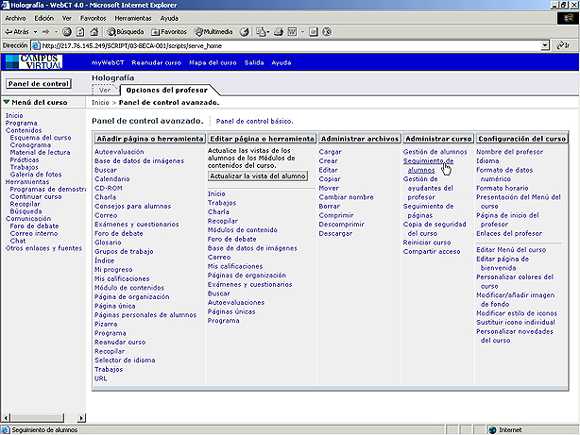This screenshot has width=580, height=435.
Task: Click the Print icon in the toolbar
Action: click(279, 32)
